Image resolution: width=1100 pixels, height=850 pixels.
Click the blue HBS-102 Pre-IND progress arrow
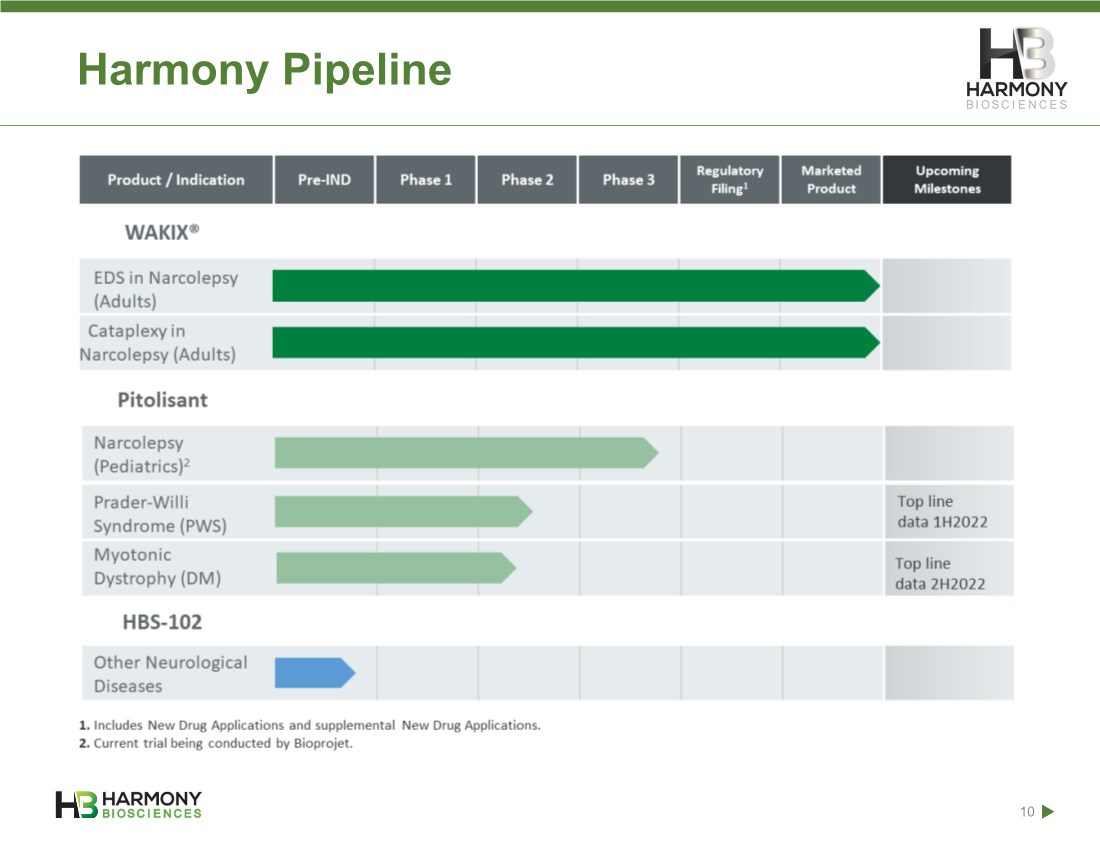(x=315, y=673)
